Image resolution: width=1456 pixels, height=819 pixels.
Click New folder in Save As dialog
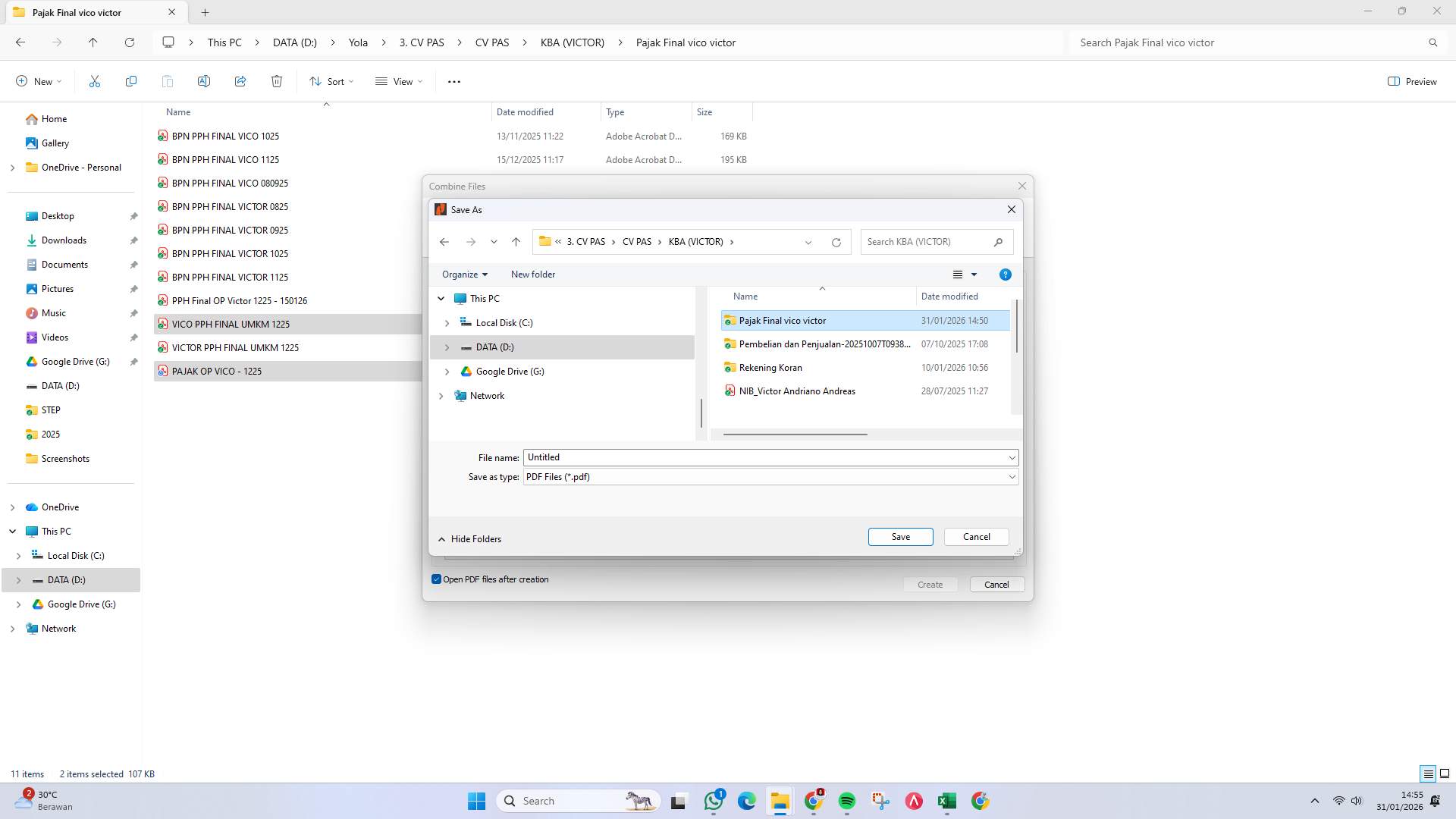(x=532, y=275)
